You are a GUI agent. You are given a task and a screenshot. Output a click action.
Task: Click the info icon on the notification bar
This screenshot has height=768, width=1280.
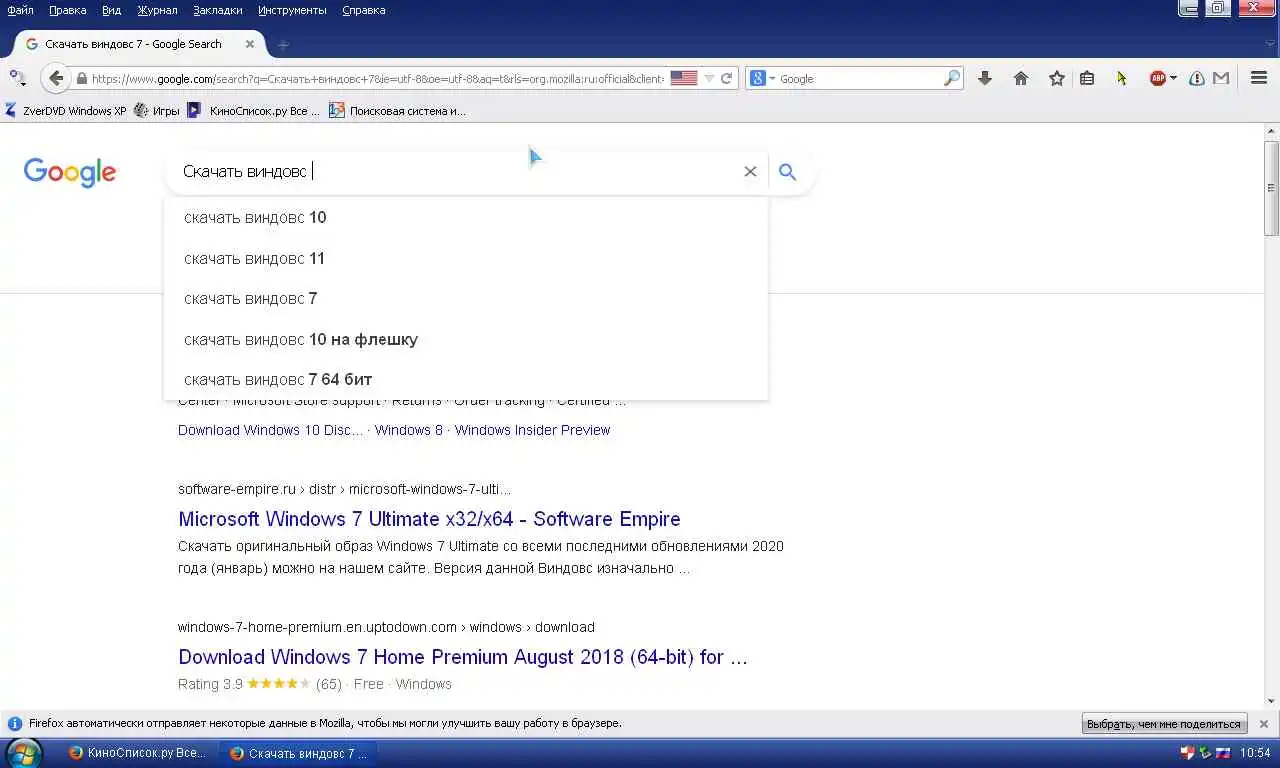[x=15, y=723]
